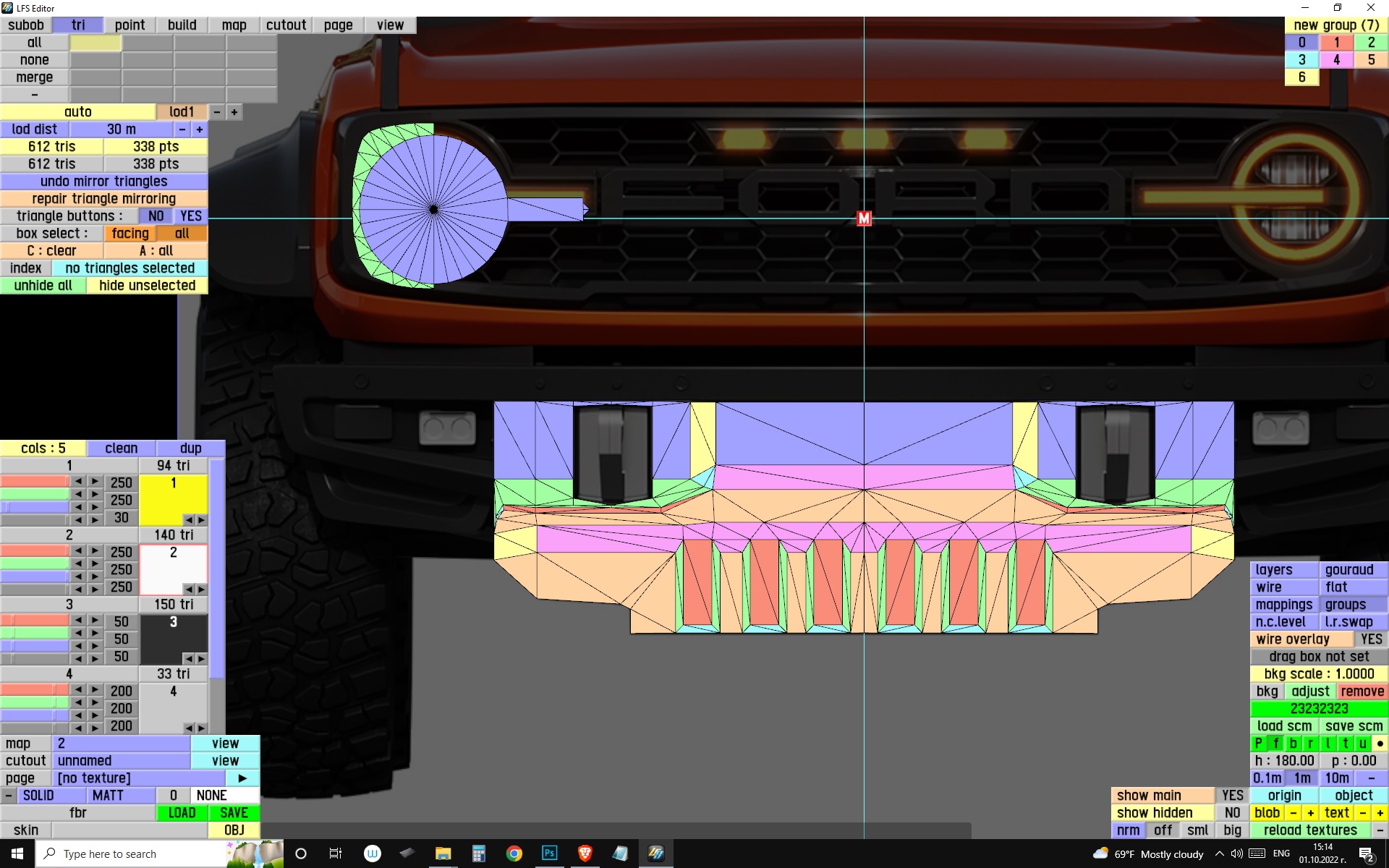Expand texture page list arrow
The width and height of the screenshot is (1389, 868).
coord(242,778)
